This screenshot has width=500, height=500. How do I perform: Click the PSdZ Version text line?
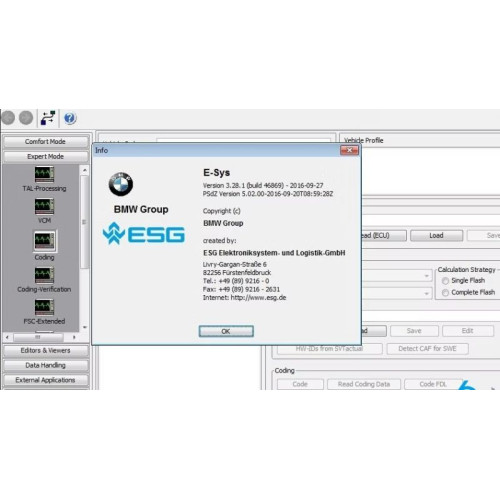(x=268, y=194)
